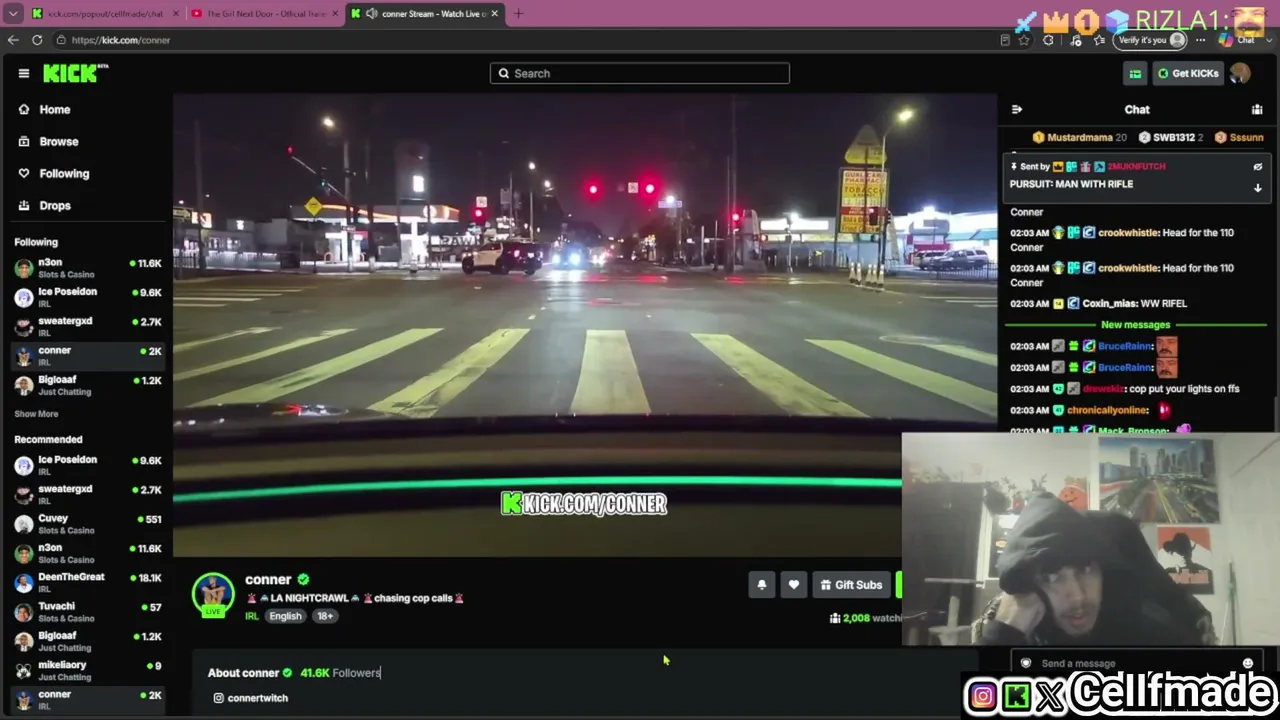
Task: Click chronicallyonline username in chat
Action: click(1108, 410)
